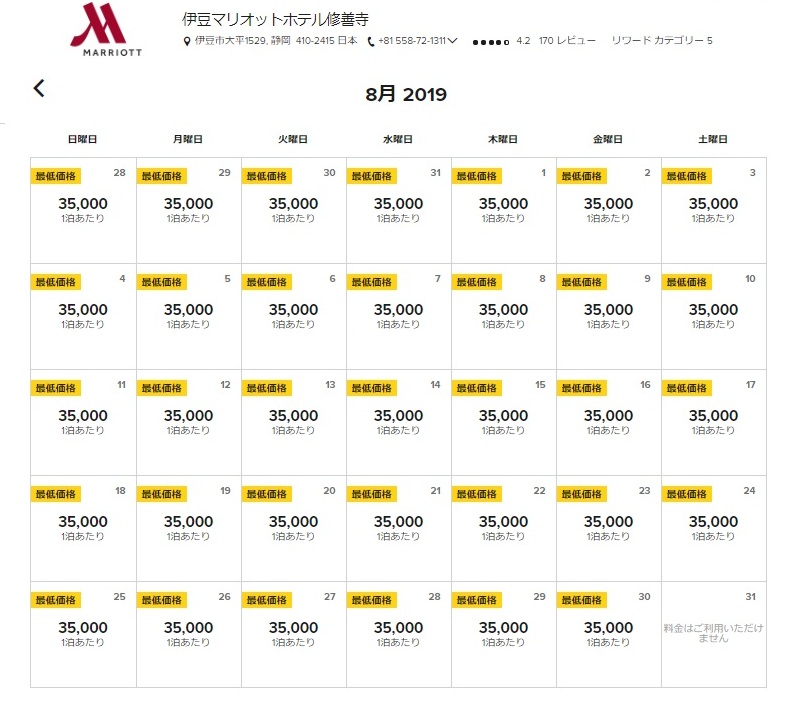Click the rating dots indicator
This screenshot has width=787, height=705.
491,42
